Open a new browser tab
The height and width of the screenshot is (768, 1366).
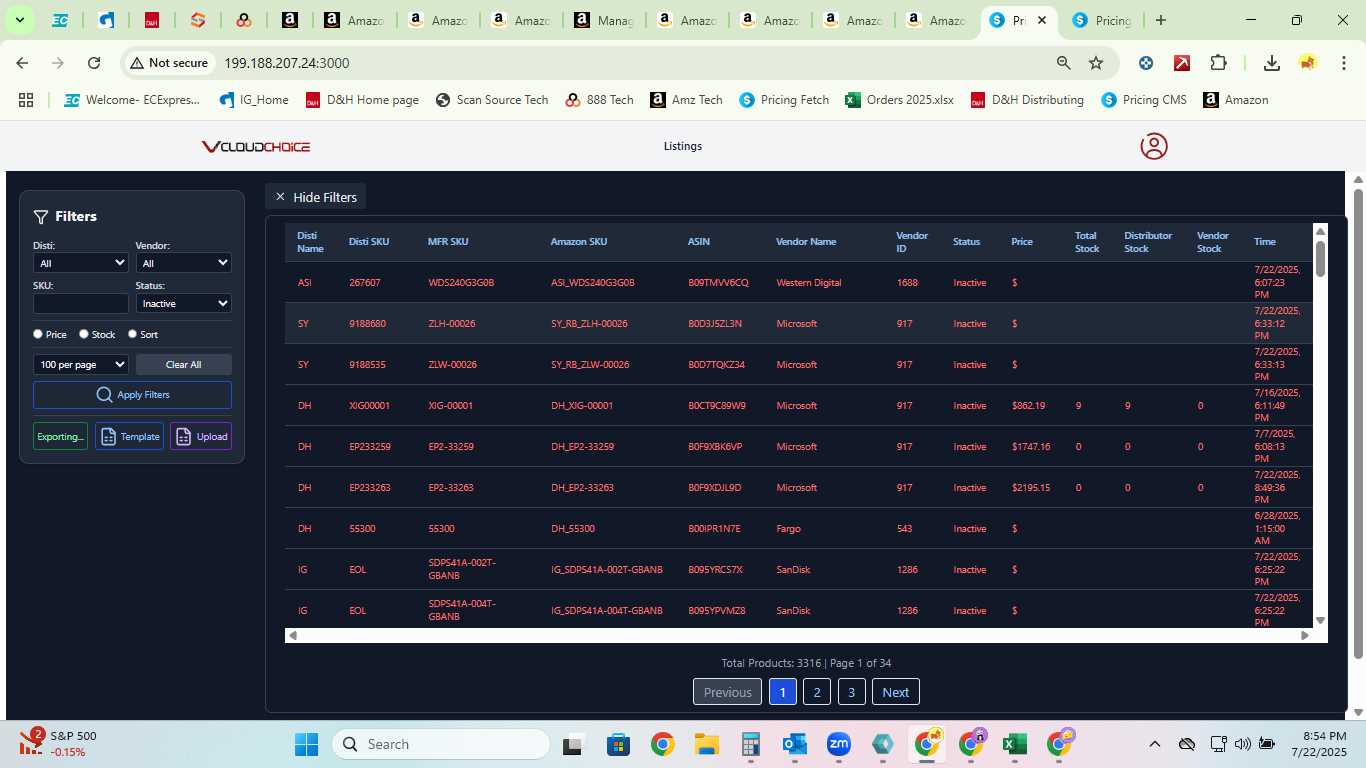click(x=1160, y=20)
